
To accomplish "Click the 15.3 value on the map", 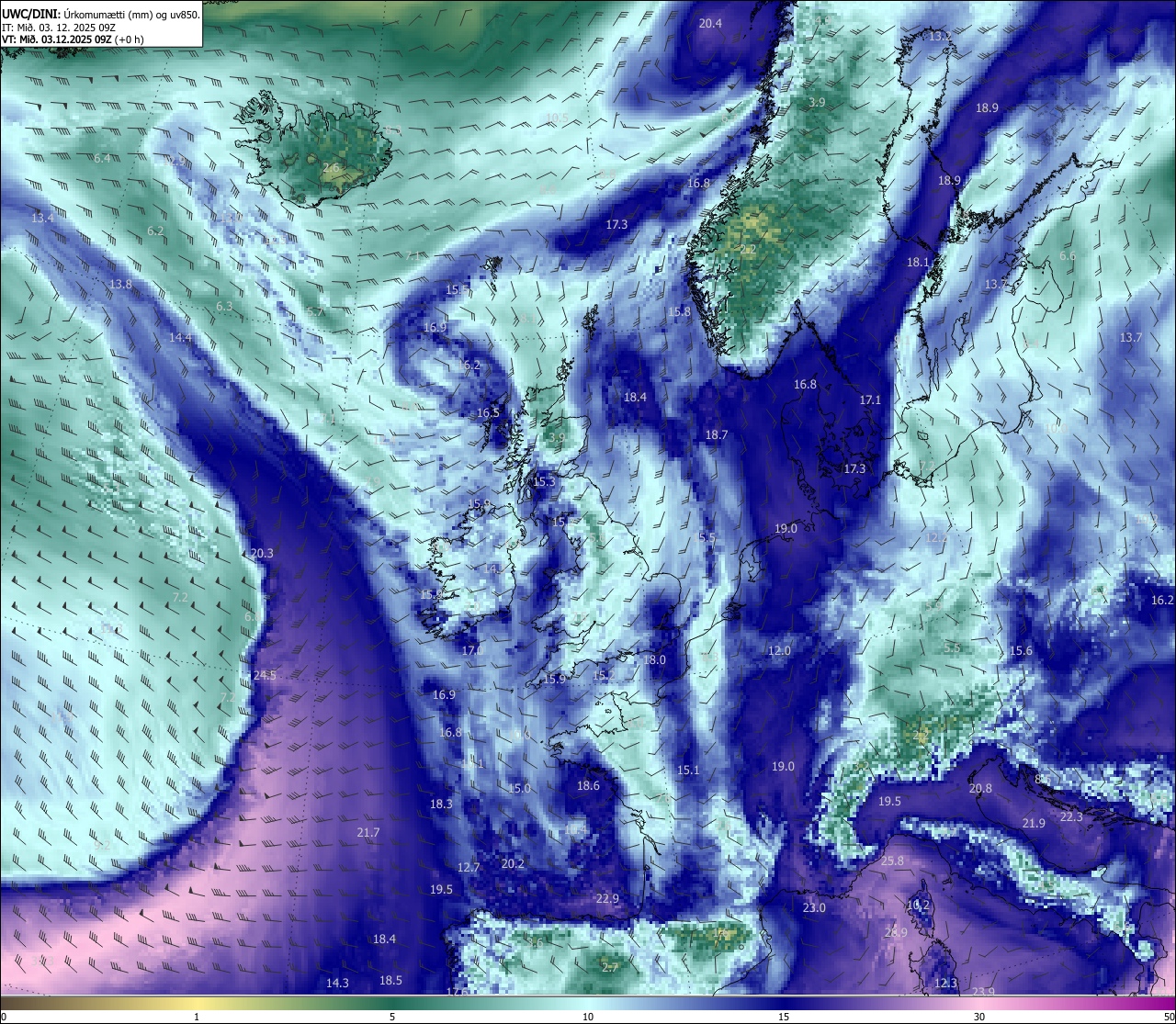I will 544,482.
